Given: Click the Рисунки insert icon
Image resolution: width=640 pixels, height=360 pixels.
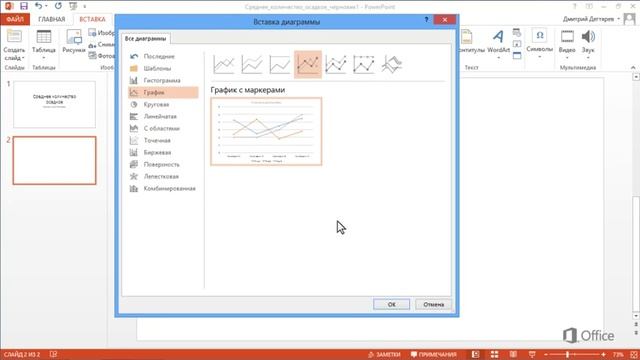Looking at the screenshot, I should 74,41.
